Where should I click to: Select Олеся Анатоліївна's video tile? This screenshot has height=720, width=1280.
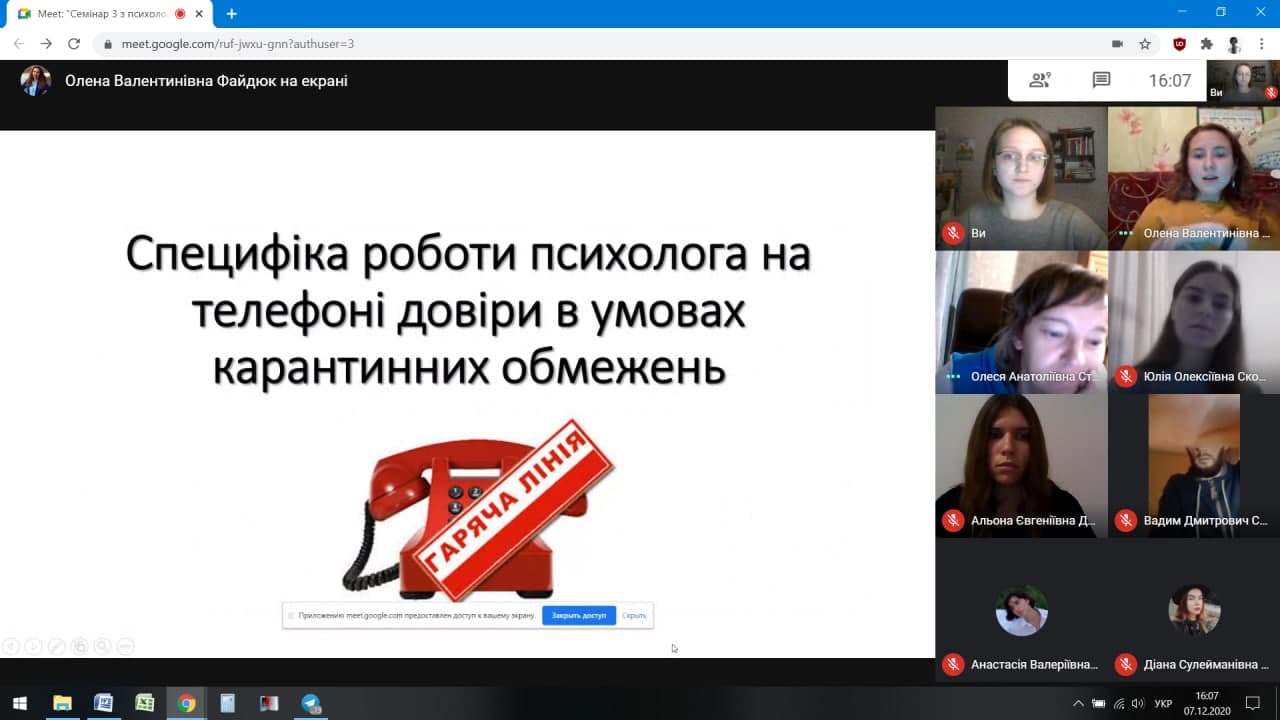(1021, 322)
